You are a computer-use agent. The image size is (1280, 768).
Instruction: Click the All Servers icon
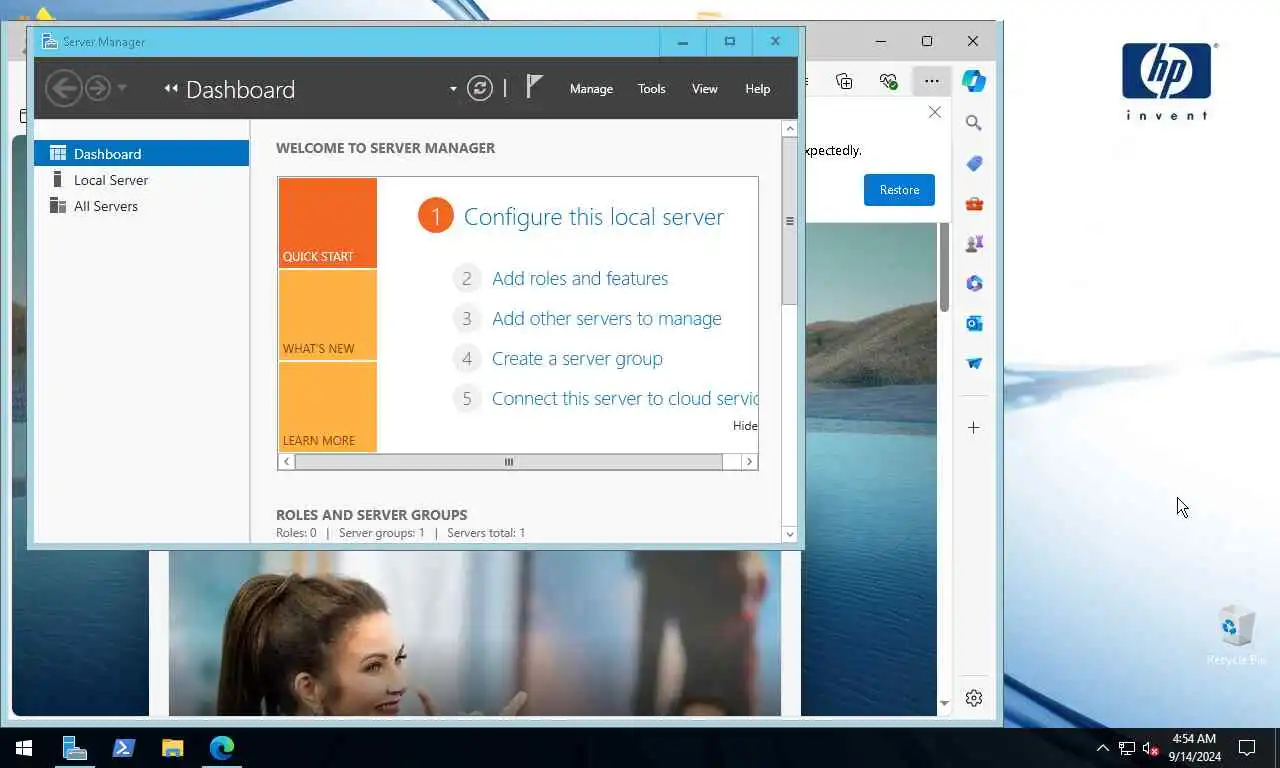58,206
